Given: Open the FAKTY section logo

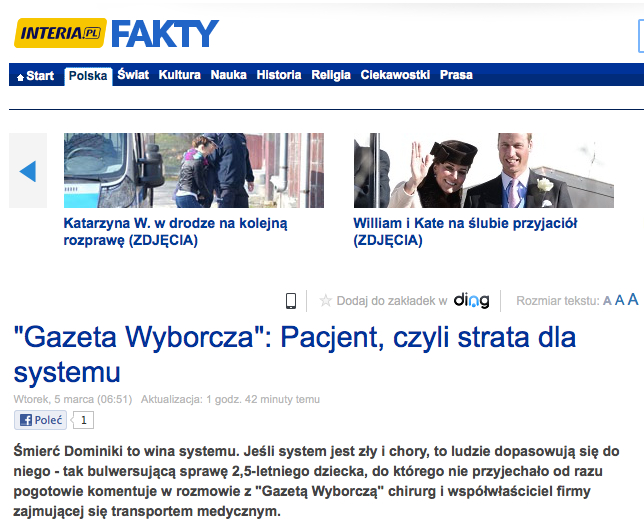Looking at the screenshot, I should 165,34.
